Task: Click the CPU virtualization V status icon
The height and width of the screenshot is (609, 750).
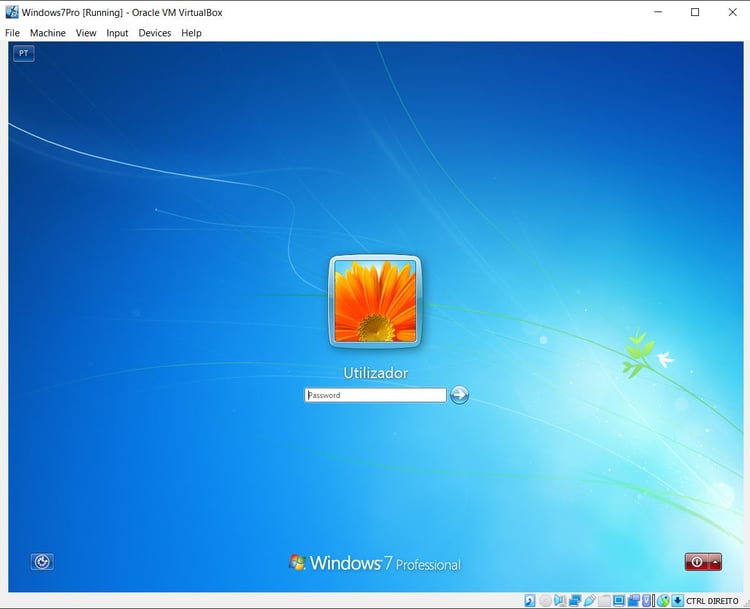Action: pyautogui.click(x=647, y=600)
